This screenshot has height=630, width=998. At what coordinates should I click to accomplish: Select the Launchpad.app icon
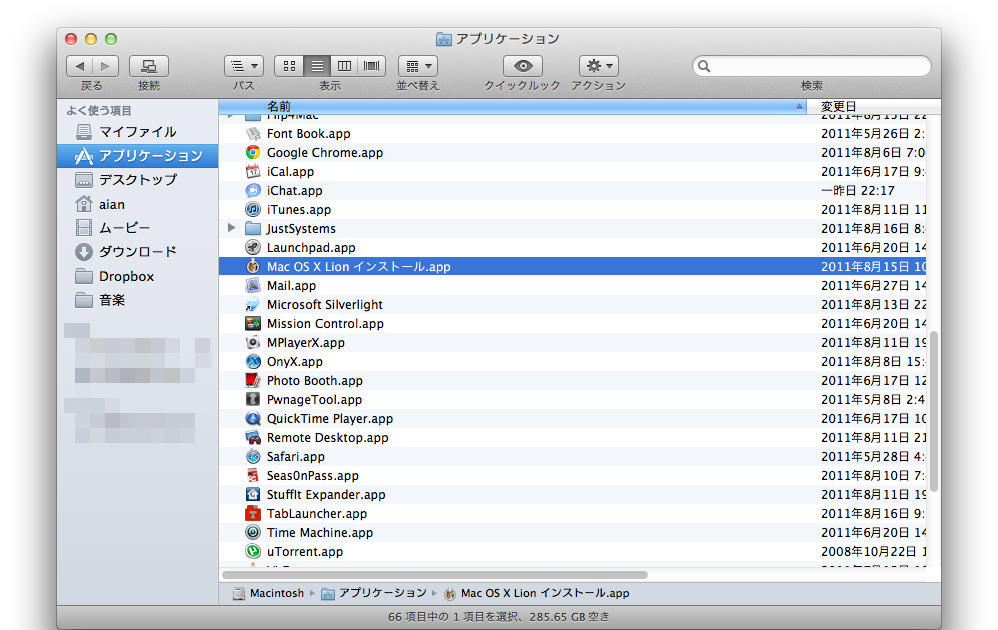(x=253, y=248)
